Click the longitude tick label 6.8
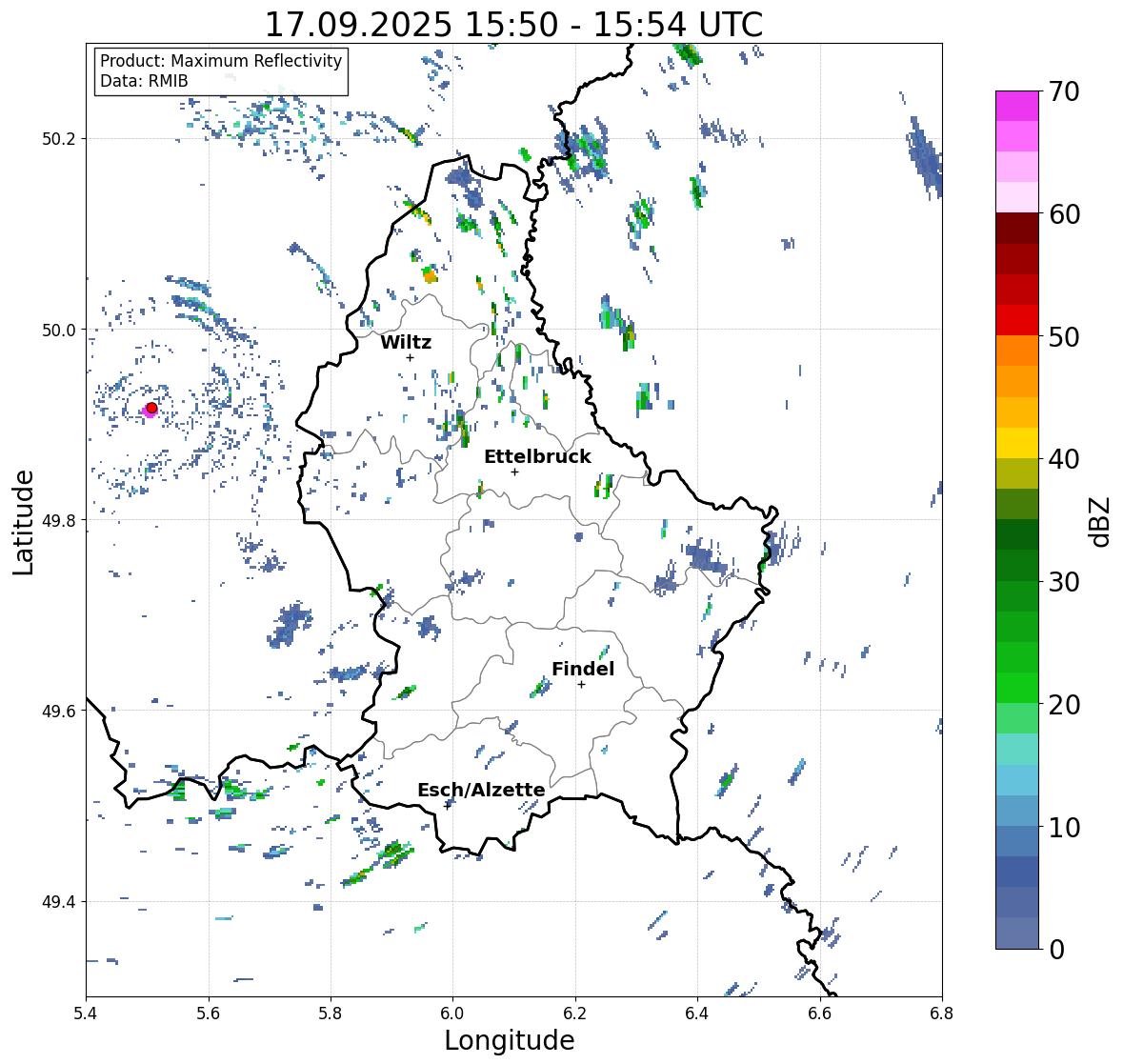Viewport: 1123px width, 1064px height. point(942,1013)
